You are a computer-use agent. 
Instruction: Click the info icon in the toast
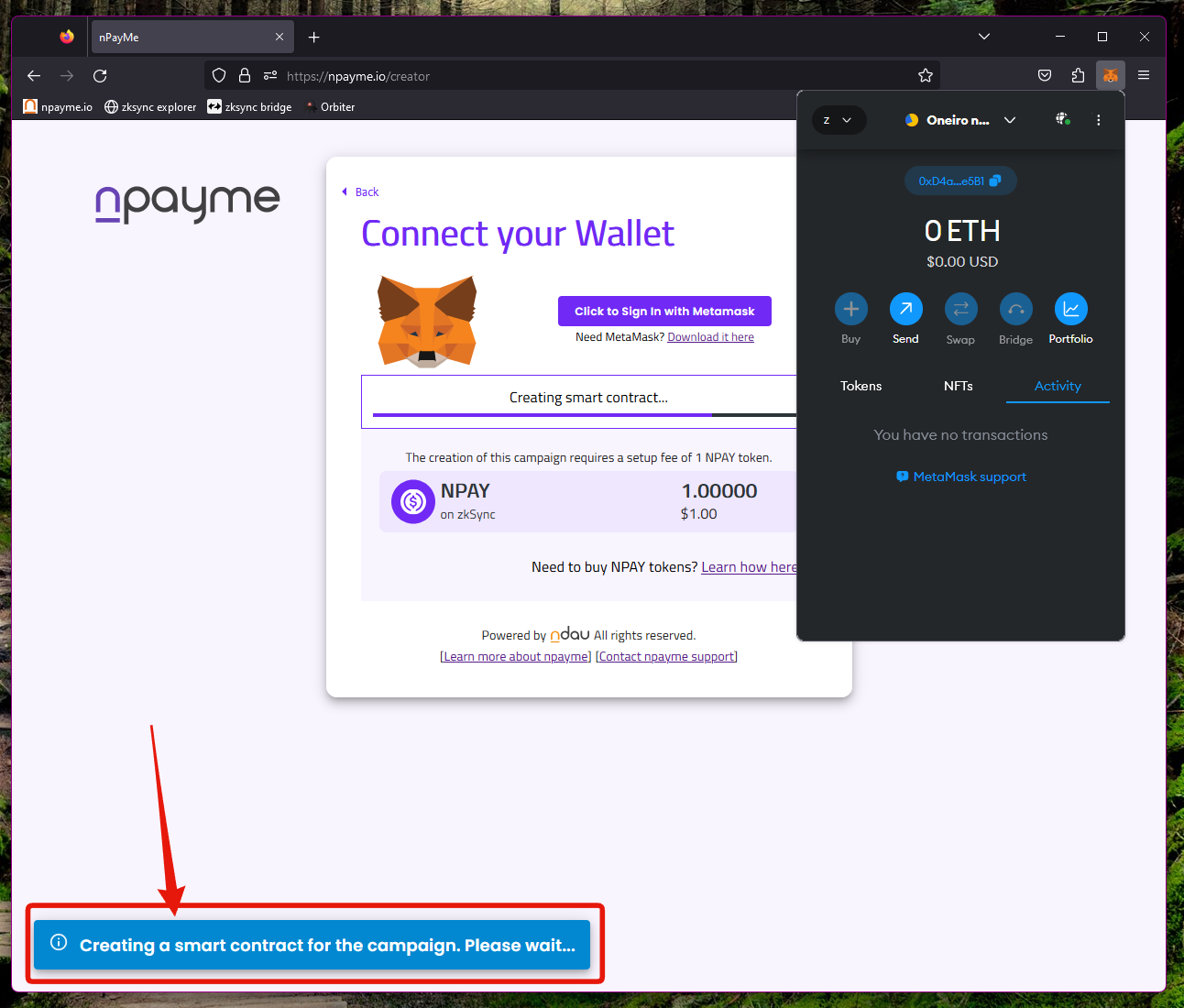pyautogui.click(x=59, y=942)
